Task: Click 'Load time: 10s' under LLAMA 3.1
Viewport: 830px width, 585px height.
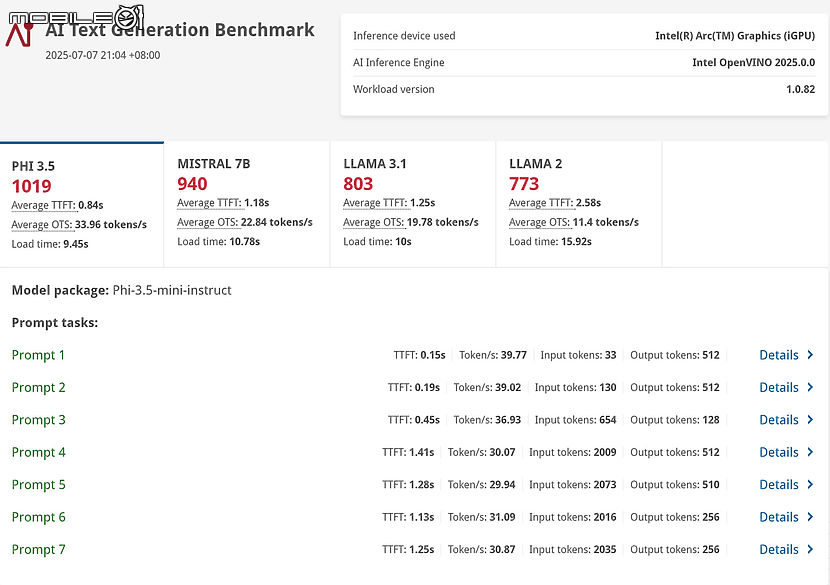Action: point(377,242)
